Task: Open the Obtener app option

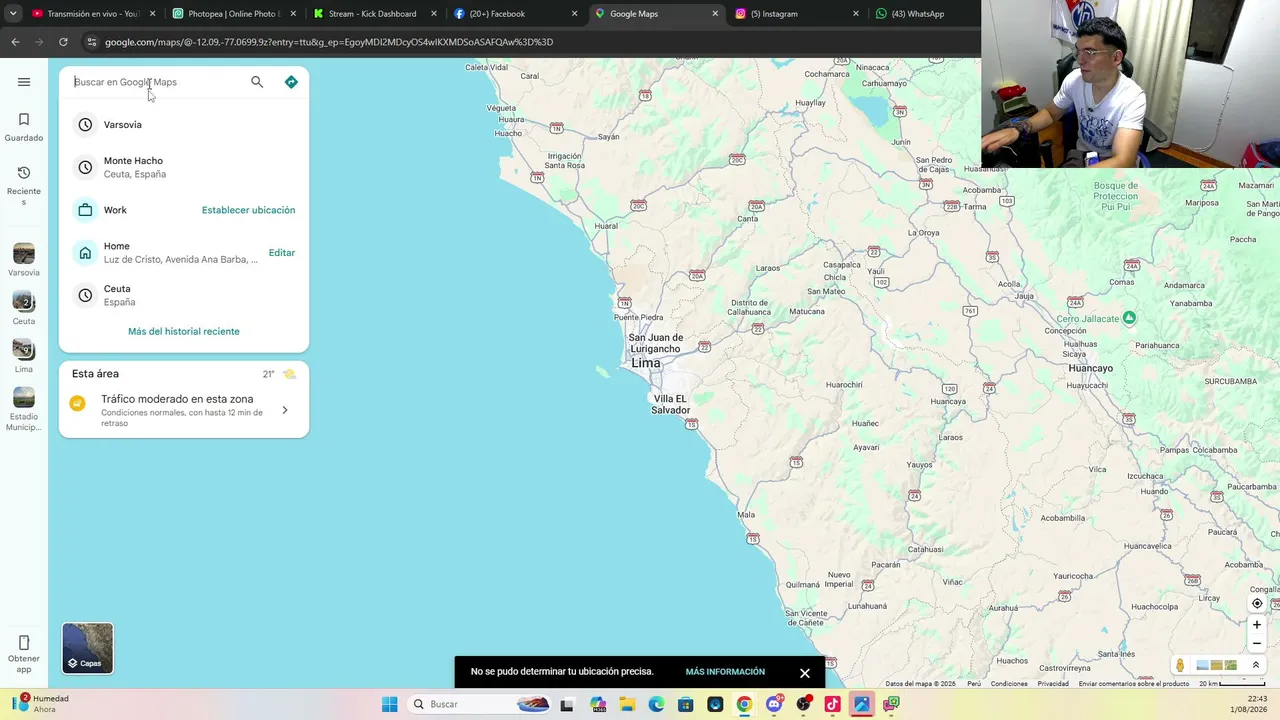Action: pos(24,654)
